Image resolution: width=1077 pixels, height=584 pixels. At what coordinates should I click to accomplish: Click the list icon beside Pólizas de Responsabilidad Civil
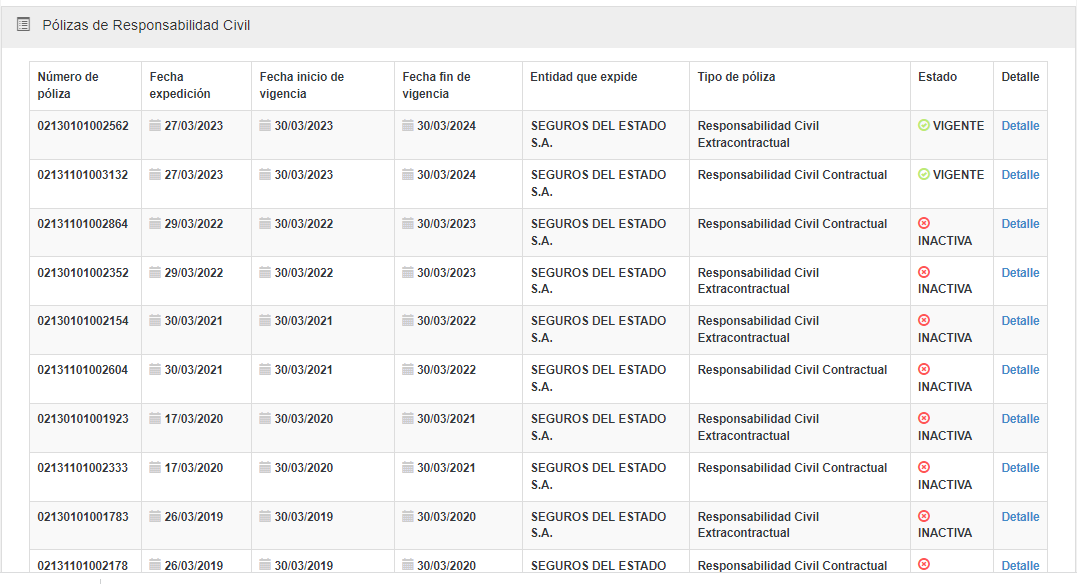click(24, 25)
